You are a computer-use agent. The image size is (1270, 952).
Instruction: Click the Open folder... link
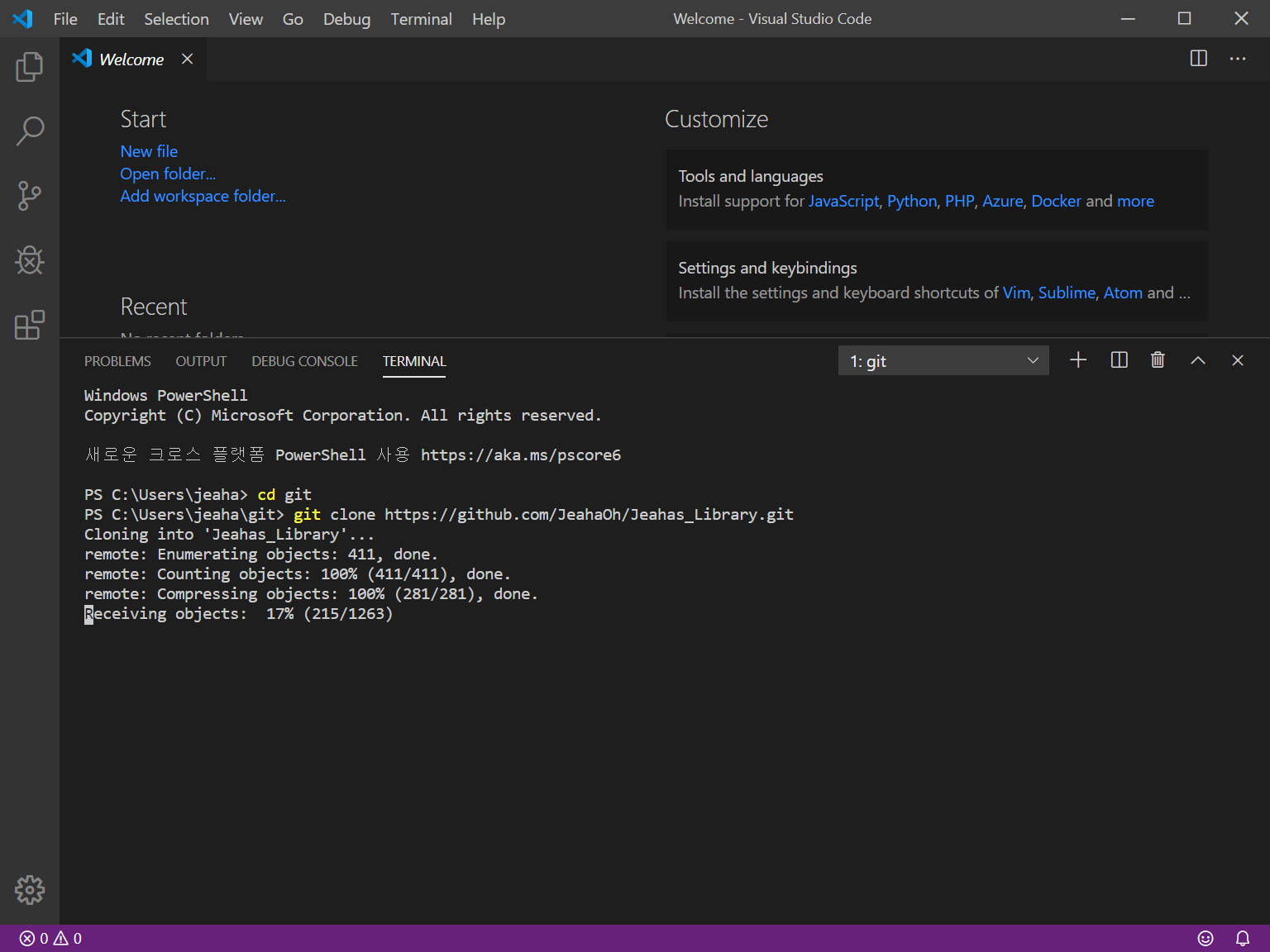point(168,174)
